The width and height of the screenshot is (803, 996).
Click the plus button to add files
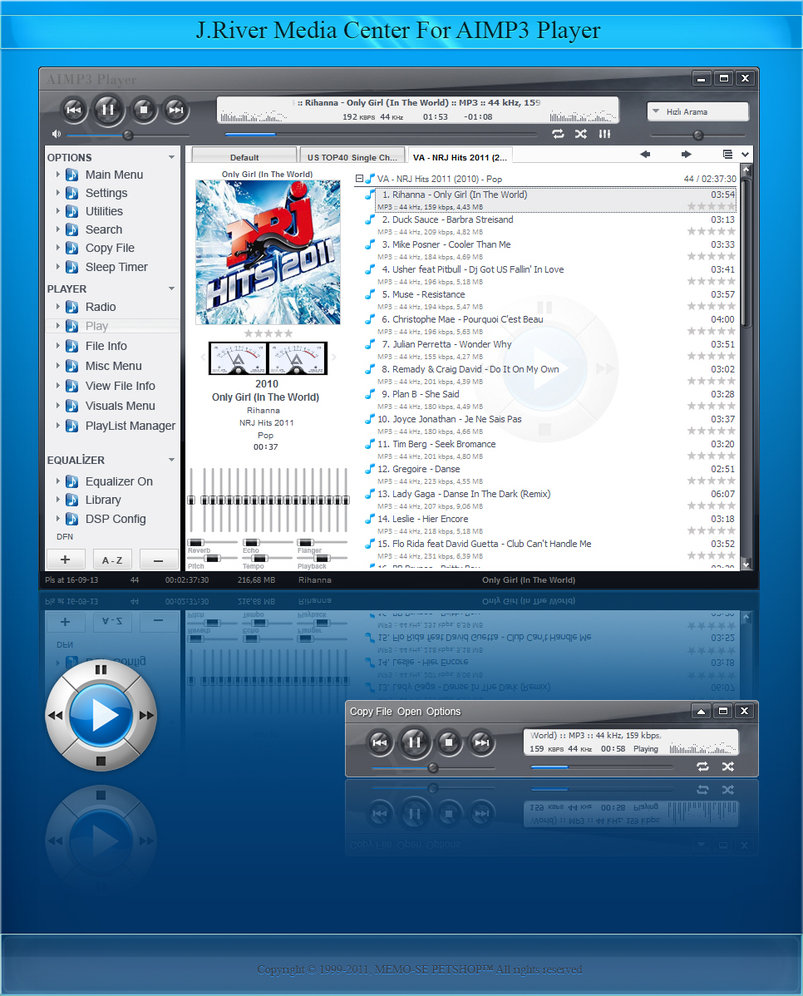coord(65,560)
